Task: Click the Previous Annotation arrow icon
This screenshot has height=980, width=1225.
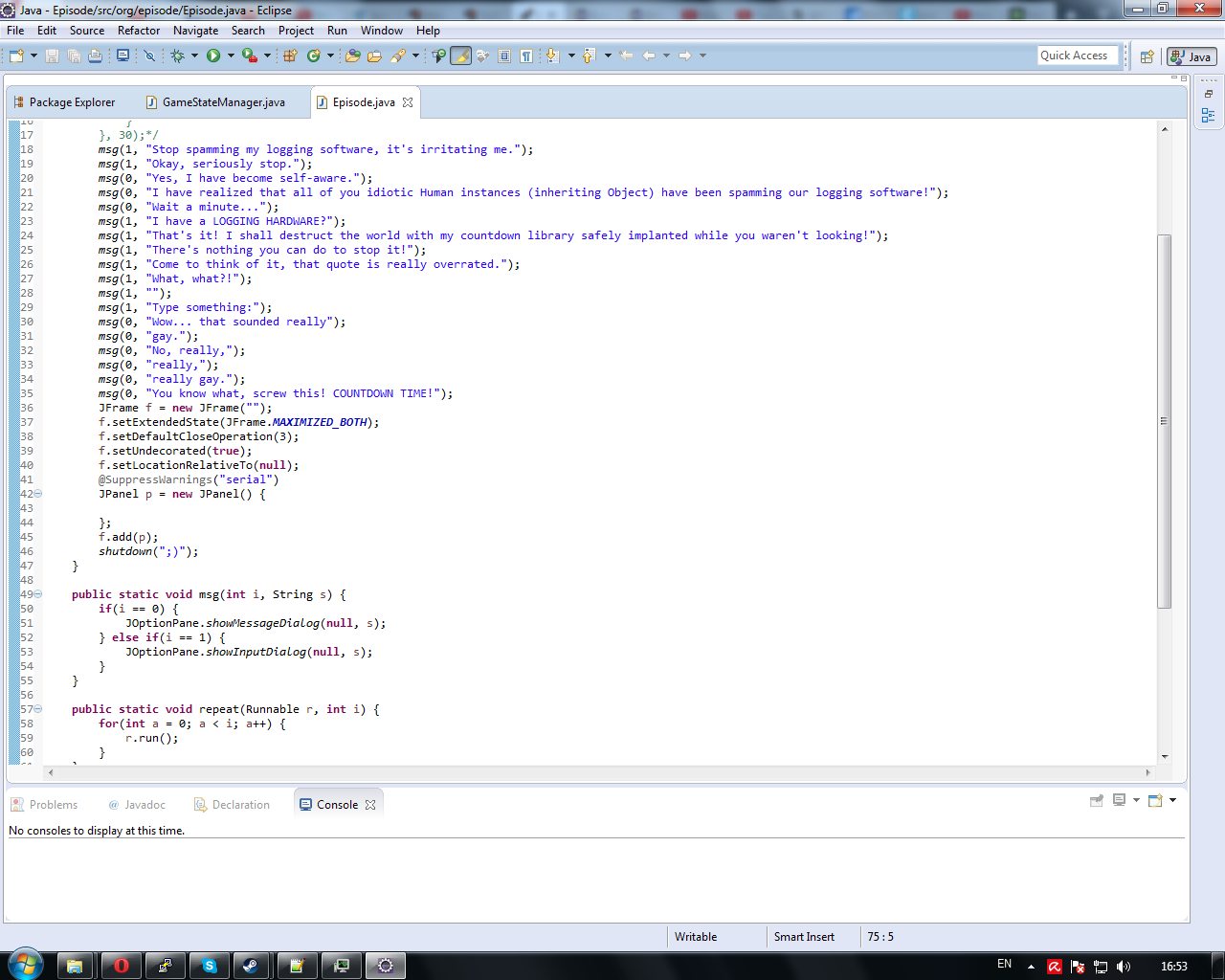Action: coord(590,56)
